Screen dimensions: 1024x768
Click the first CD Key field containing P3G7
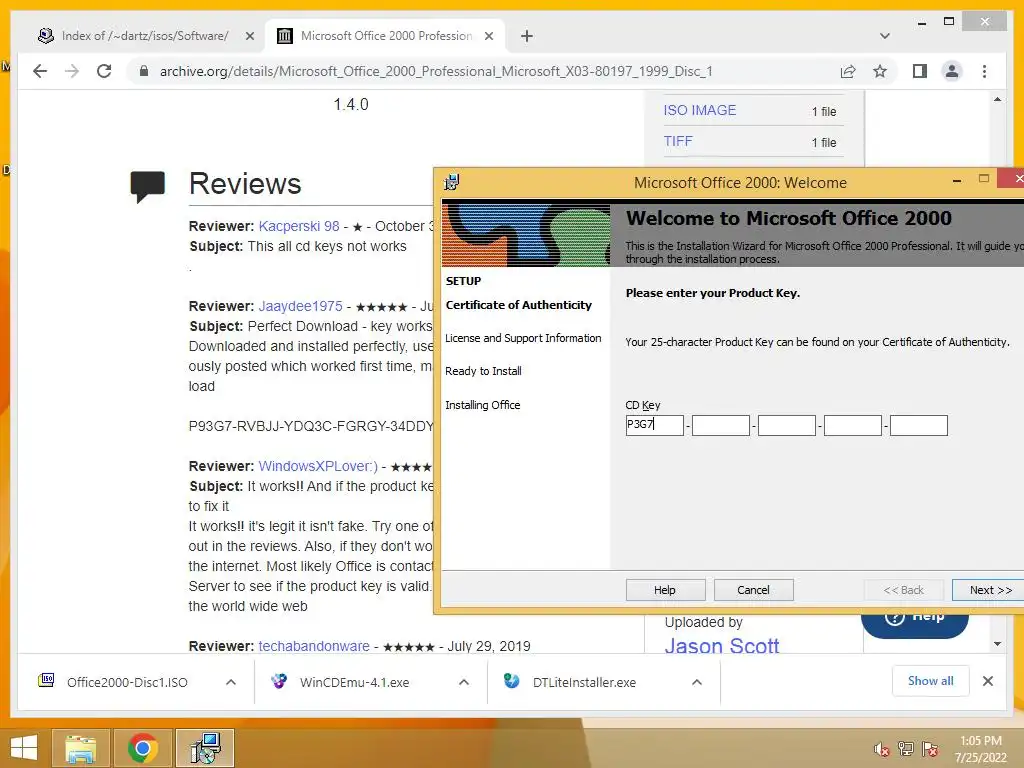(x=654, y=425)
